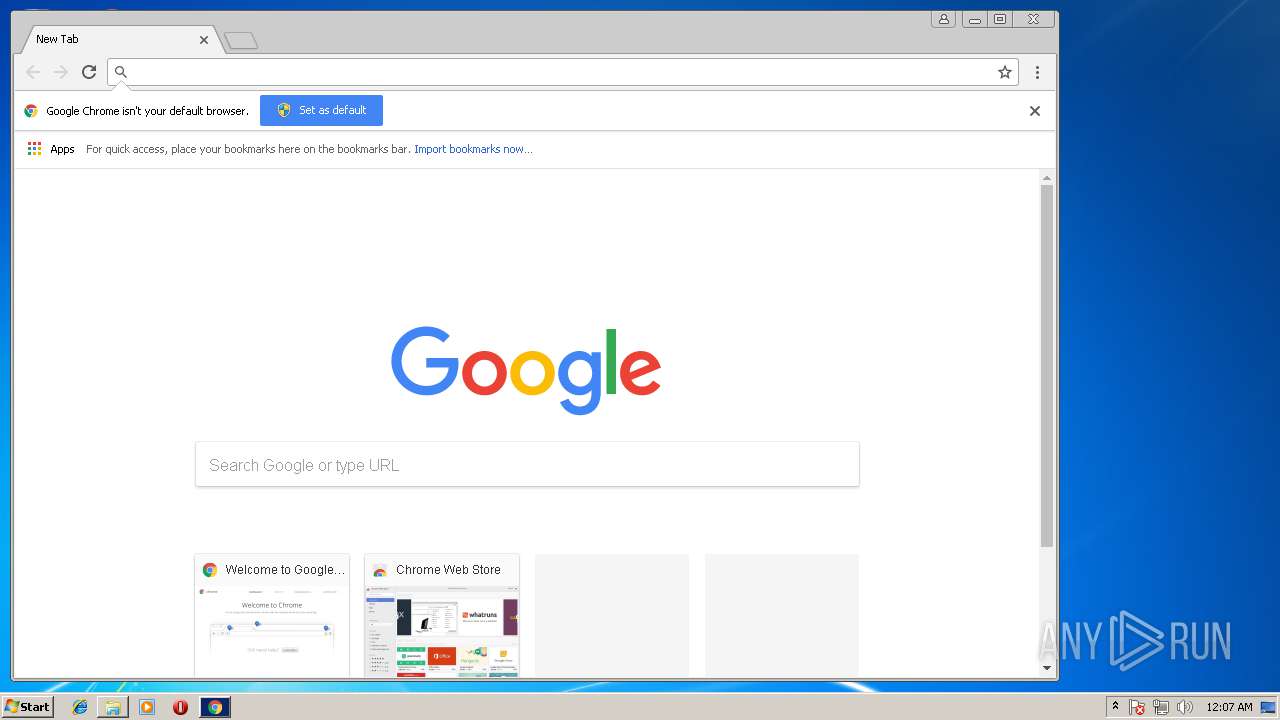Image resolution: width=1280 pixels, height=720 pixels.
Task: Open the Chrome three-dot menu
Action: point(1037,72)
